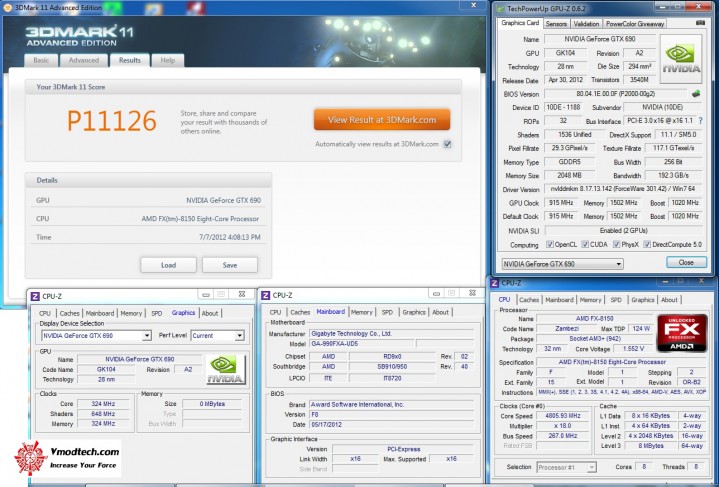719x487 pixels.
Task: Click the GPU-Z Driver Version field
Action: point(623,189)
